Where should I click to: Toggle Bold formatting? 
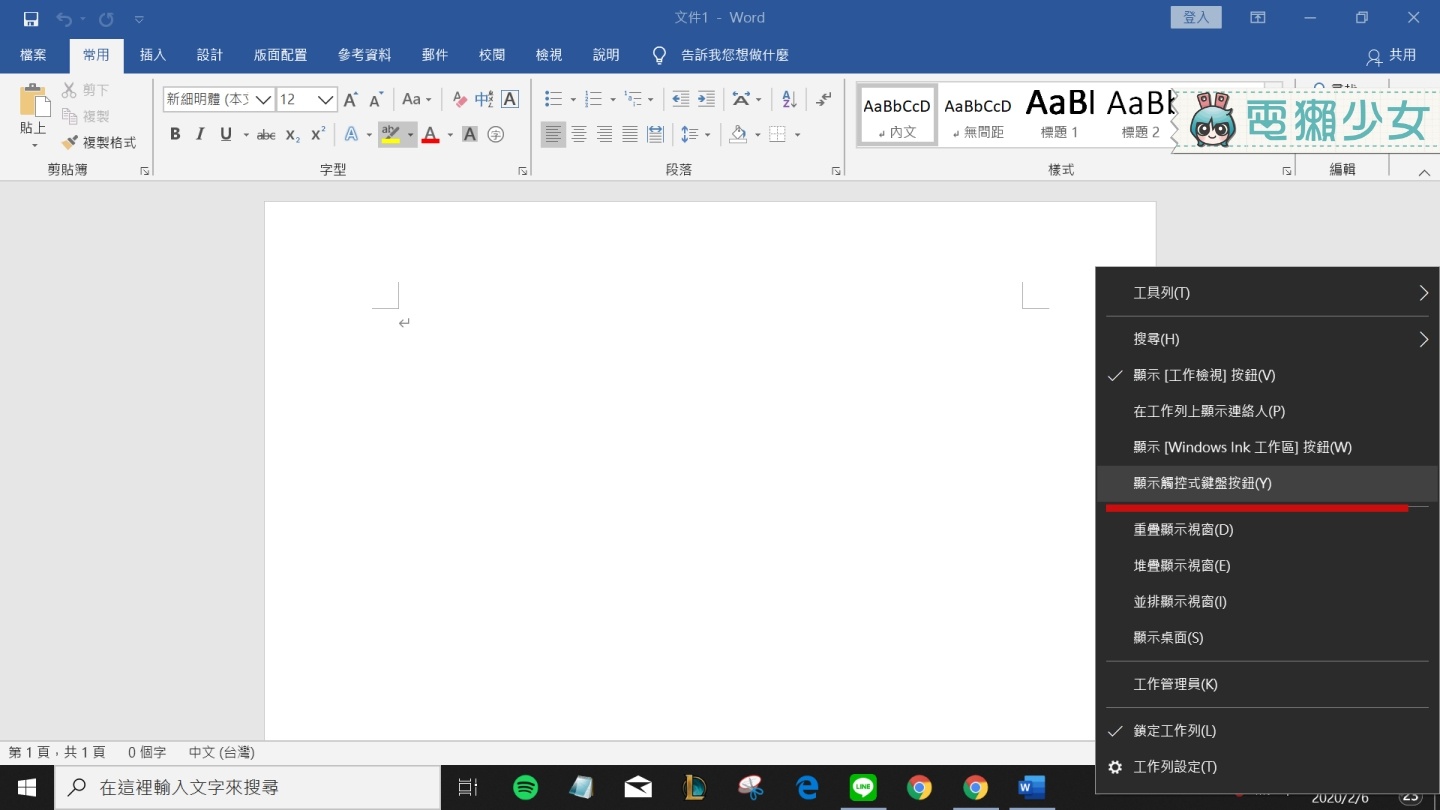point(175,134)
